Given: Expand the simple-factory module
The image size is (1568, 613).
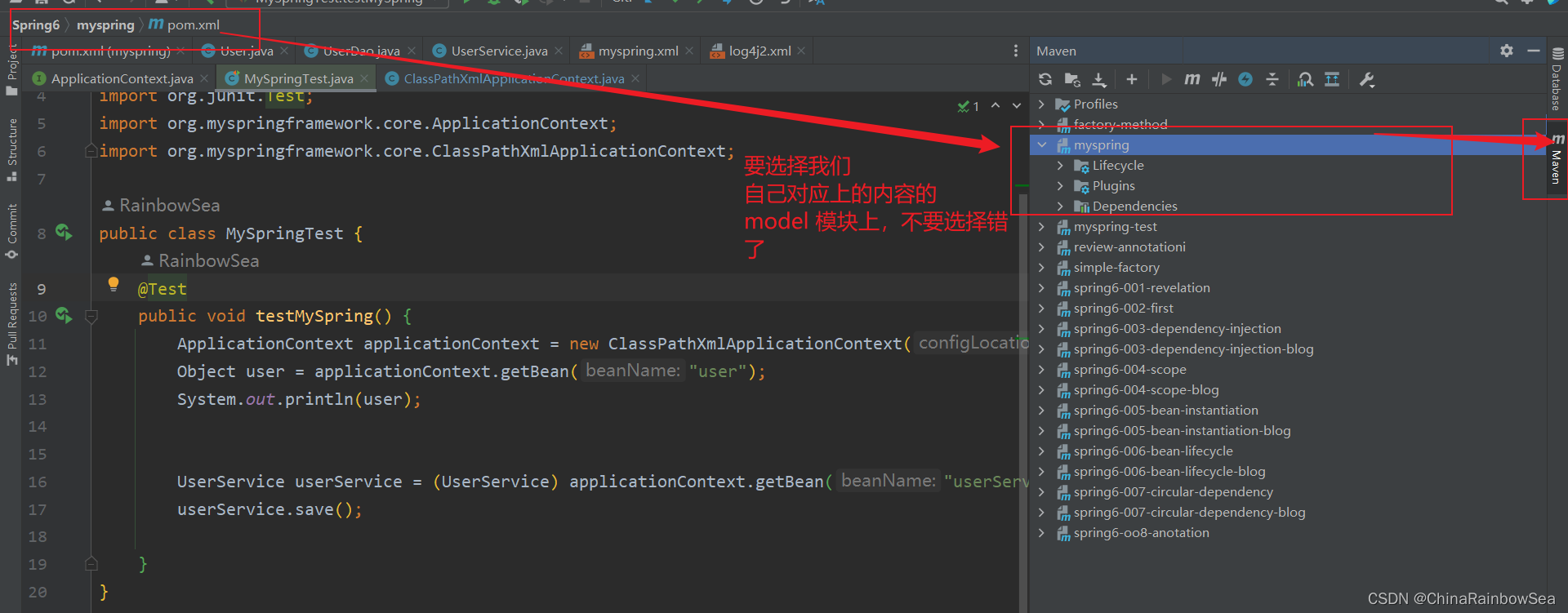Looking at the screenshot, I should (1042, 267).
